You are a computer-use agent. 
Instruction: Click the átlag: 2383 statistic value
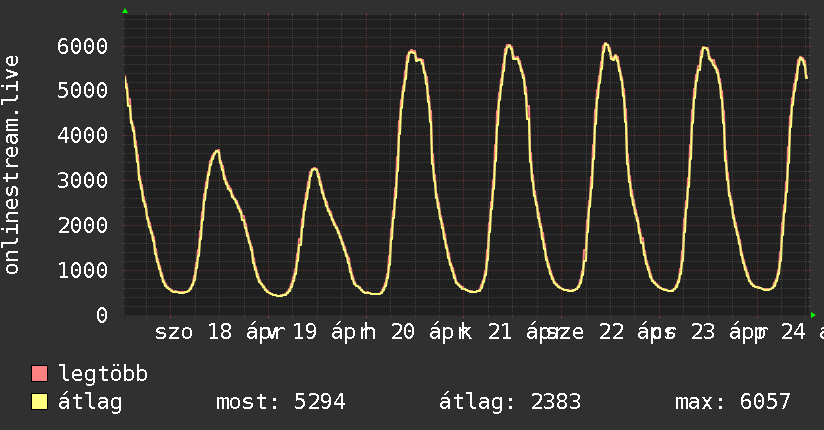point(510,403)
